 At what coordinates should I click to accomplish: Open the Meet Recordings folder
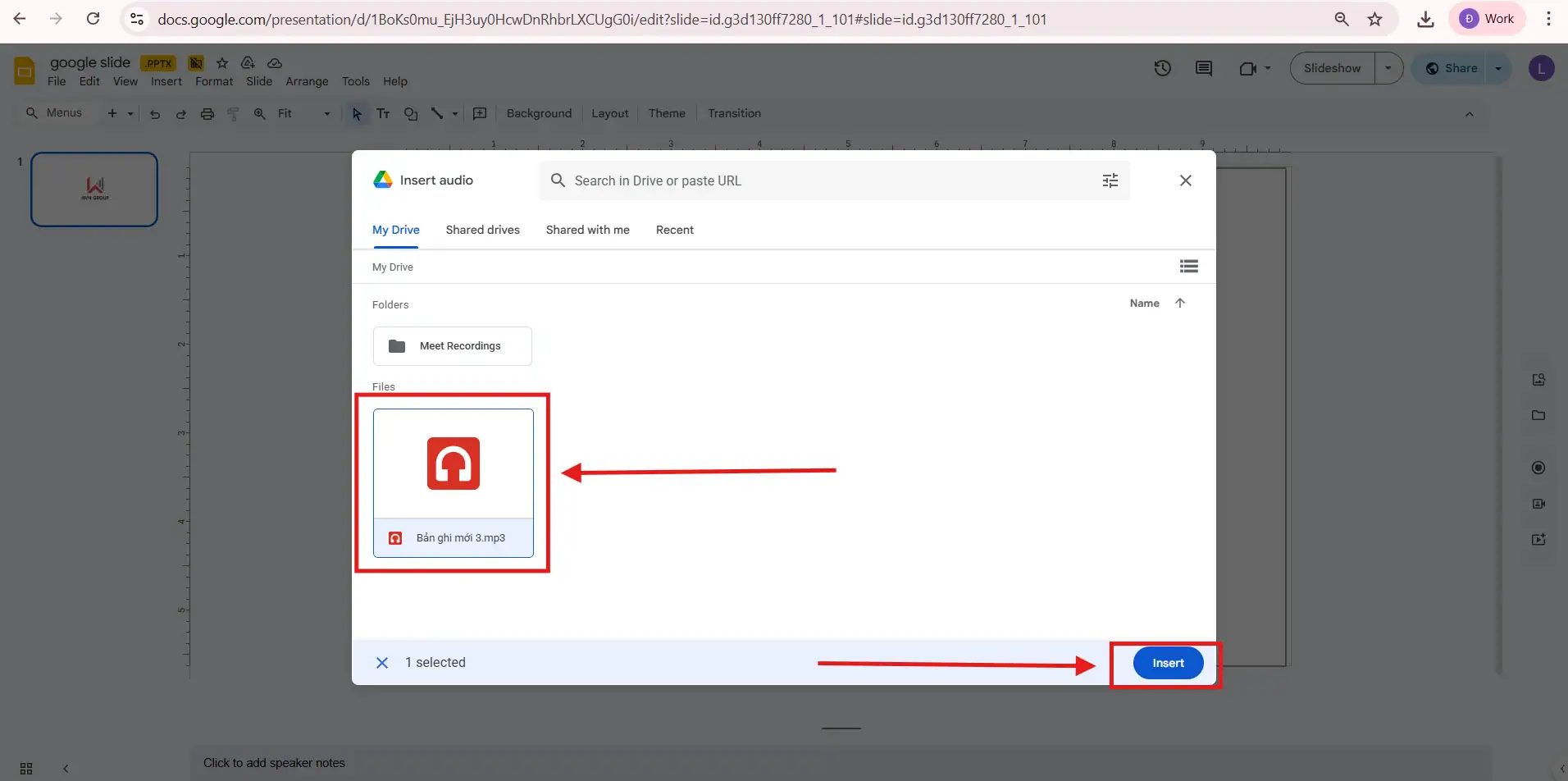(x=452, y=346)
